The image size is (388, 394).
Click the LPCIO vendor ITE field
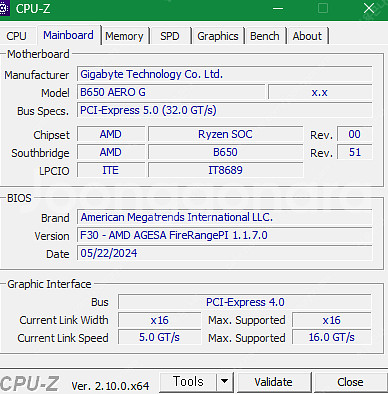(x=111, y=170)
